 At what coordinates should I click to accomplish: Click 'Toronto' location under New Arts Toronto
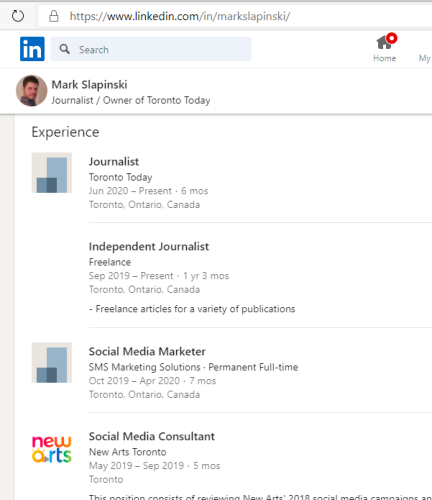coord(106,480)
